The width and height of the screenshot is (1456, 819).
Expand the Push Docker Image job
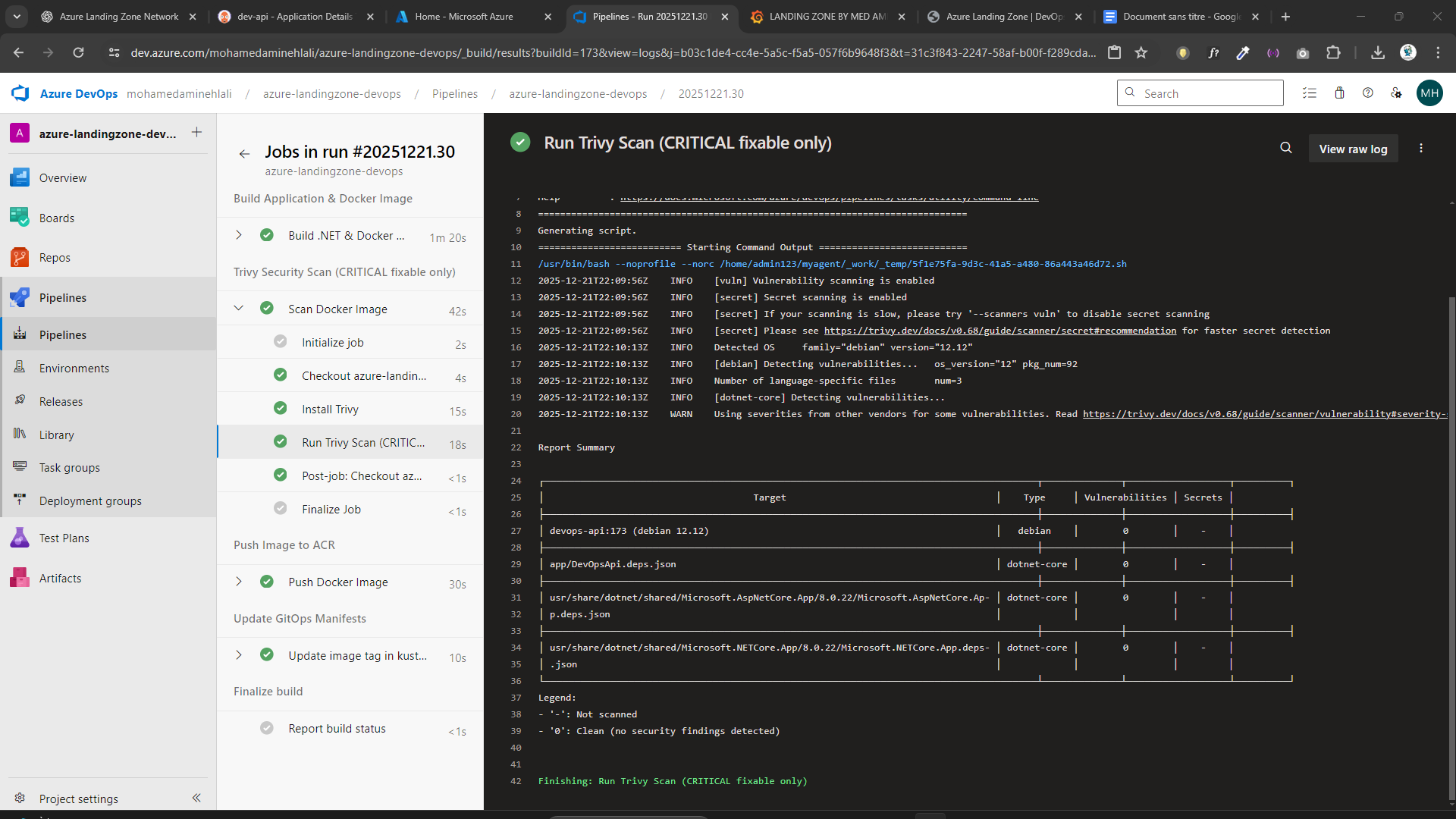pyautogui.click(x=239, y=582)
